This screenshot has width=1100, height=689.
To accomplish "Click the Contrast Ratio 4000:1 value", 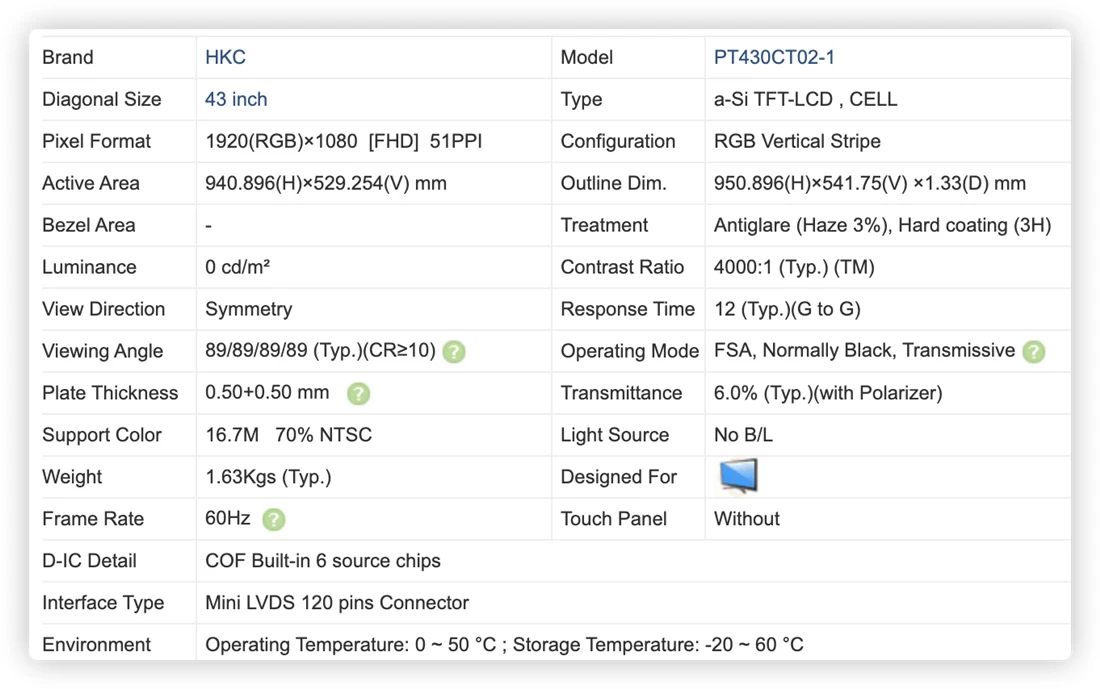I will click(793, 267).
